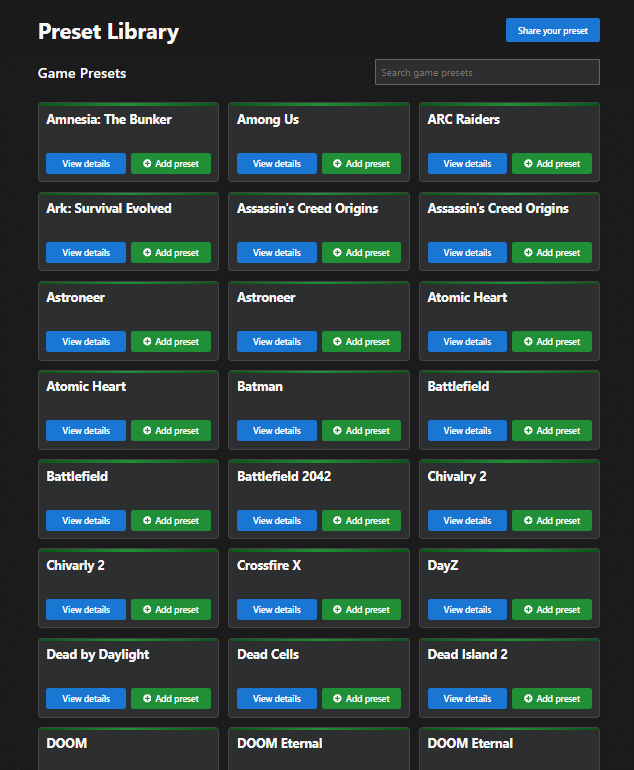Open details for Crossfire X preset

click(277, 609)
